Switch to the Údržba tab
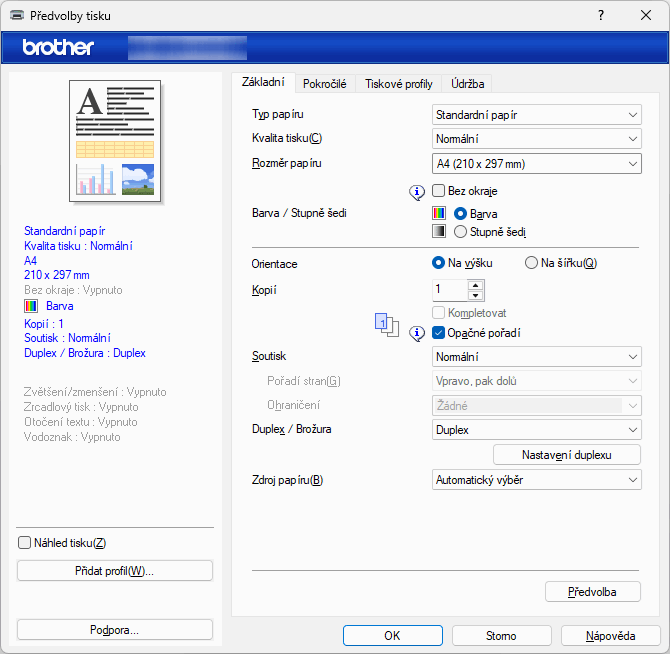 pos(467,84)
